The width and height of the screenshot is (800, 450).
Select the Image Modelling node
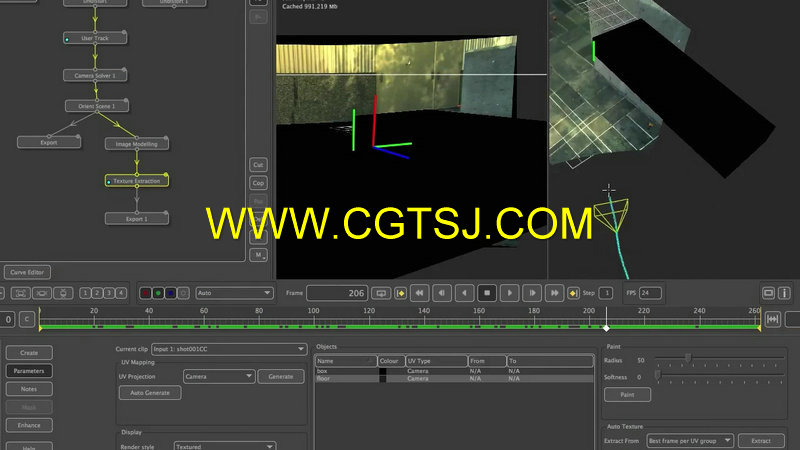(x=137, y=144)
